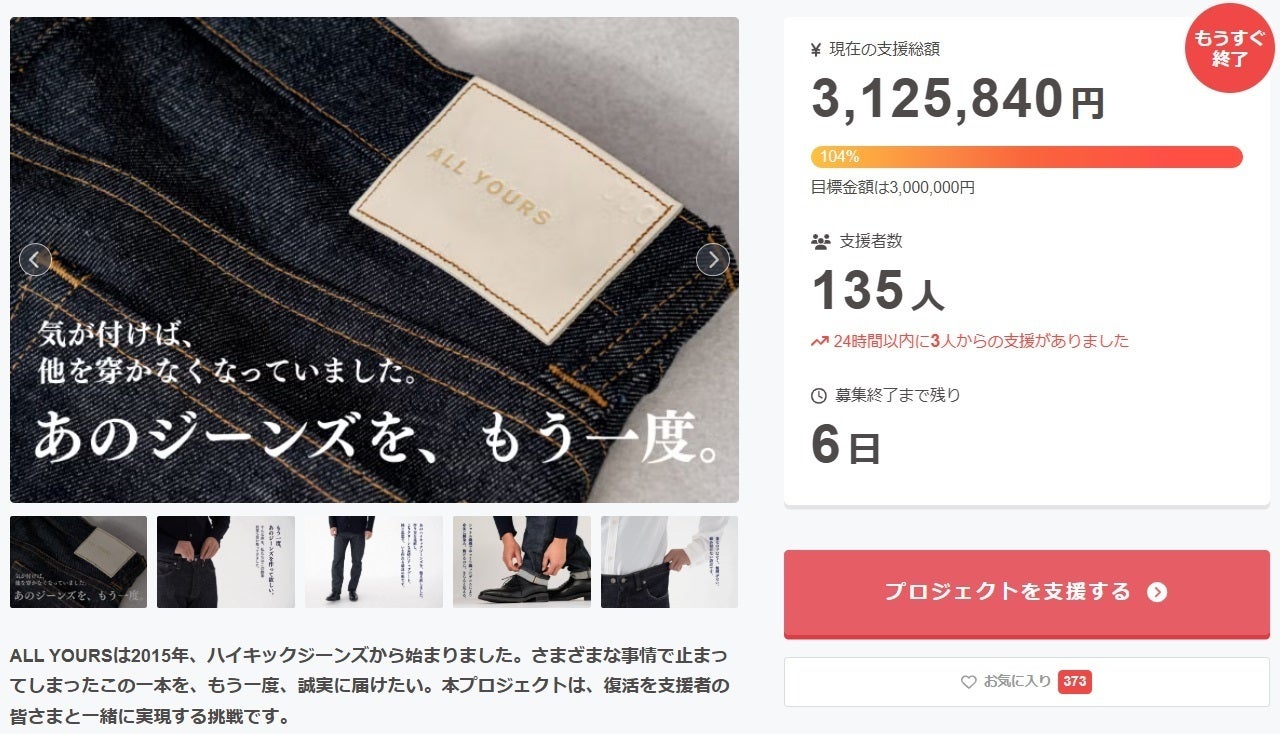1280x734 pixels.
Task: Click the 373 favorites count badge
Action: 1074,682
